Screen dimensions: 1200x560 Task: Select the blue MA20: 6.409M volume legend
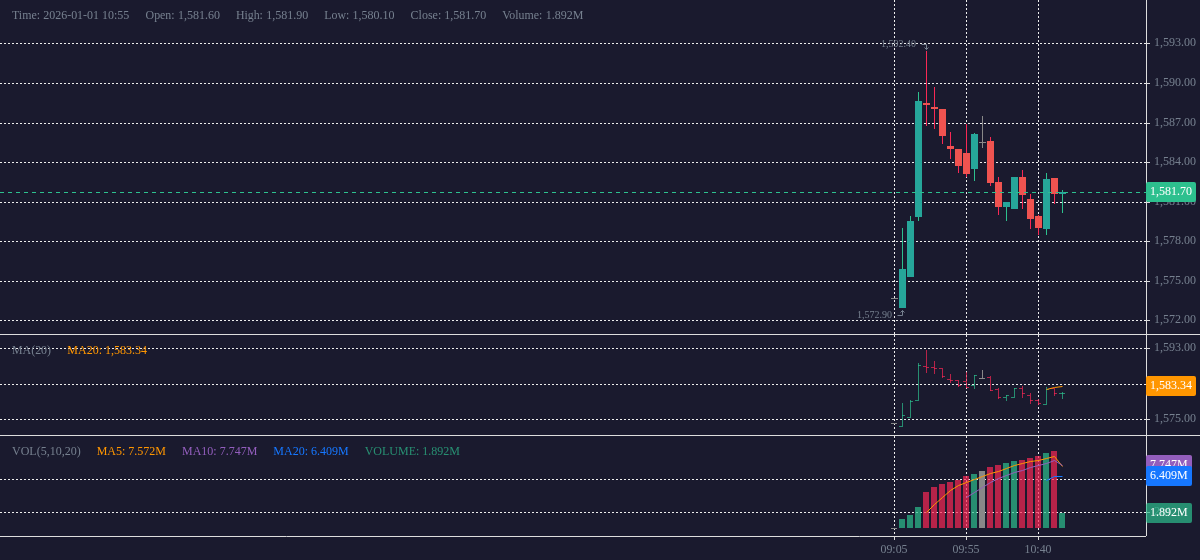tap(310, 451)
